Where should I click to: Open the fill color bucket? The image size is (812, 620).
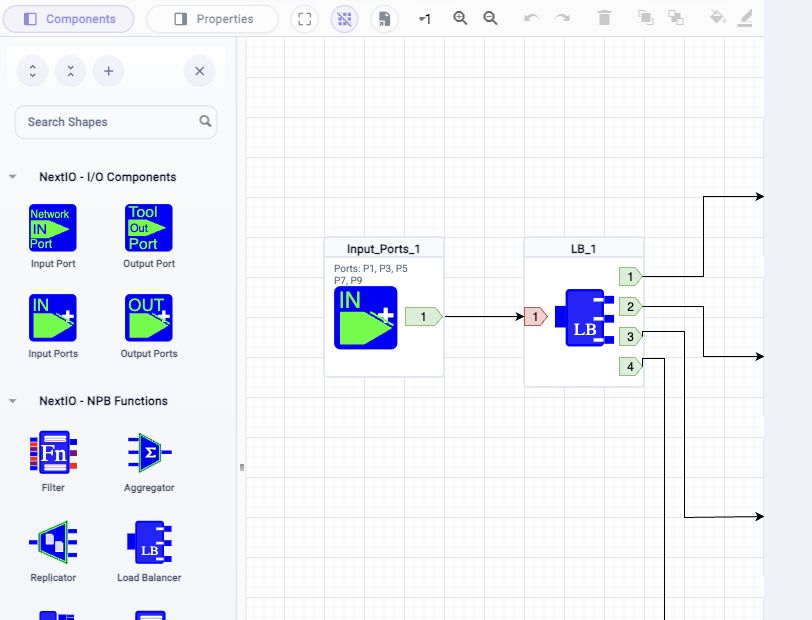pyautogui.click(x=717, y=18)
